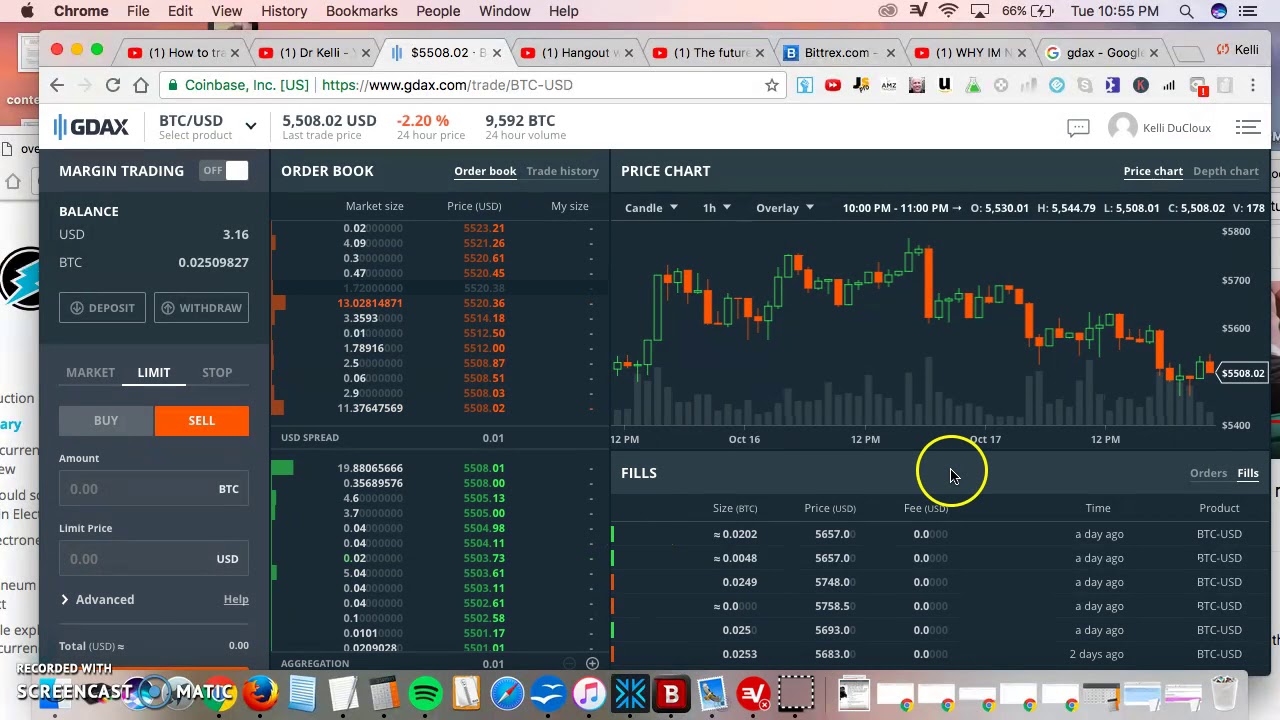Open Safari from the dock
Screen dimensions: 1280x720
507,693
